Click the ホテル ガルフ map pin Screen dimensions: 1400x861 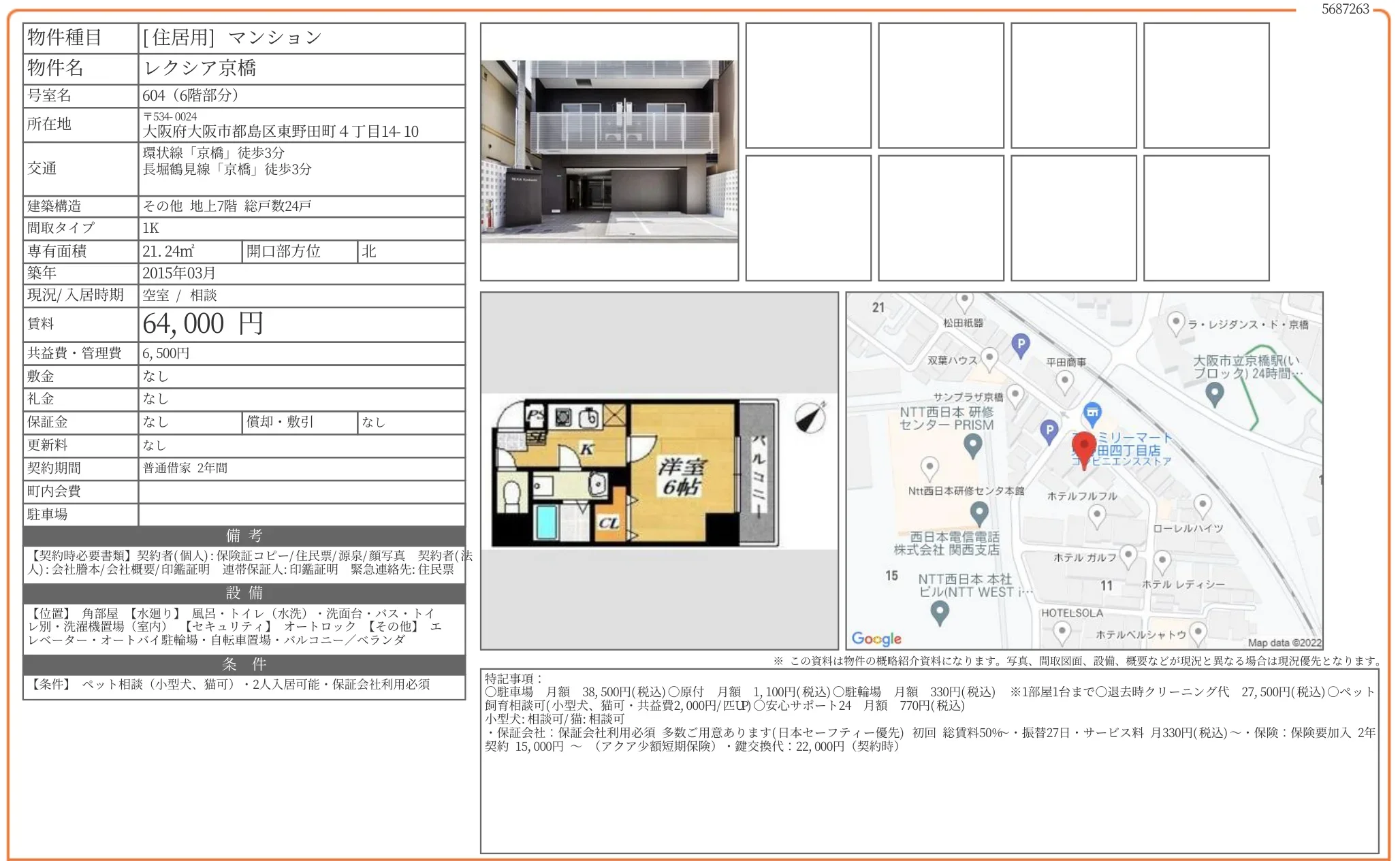click(x=1128, y=555)
